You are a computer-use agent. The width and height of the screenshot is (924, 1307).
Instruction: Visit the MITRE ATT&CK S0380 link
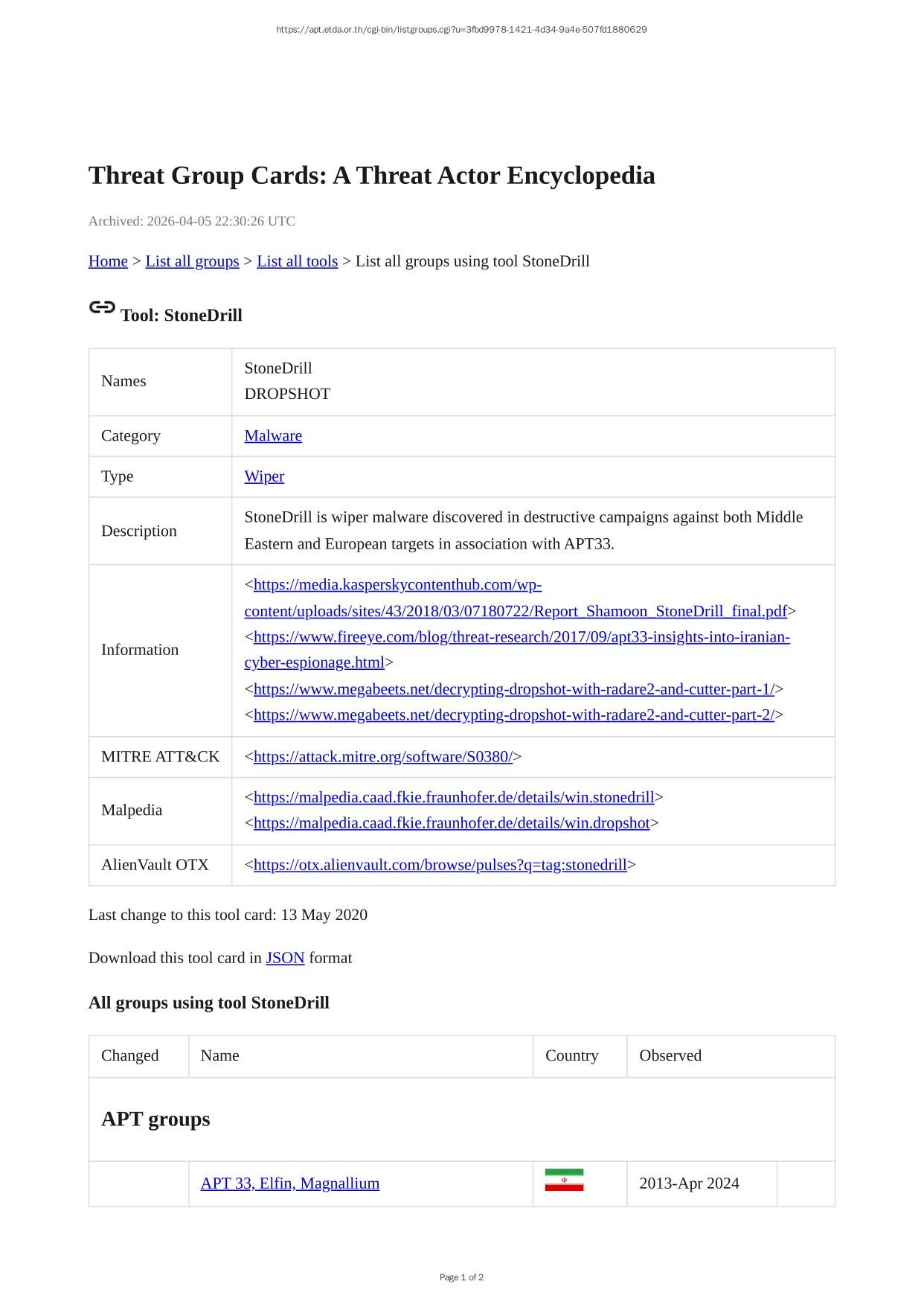[x=382, y=757]
